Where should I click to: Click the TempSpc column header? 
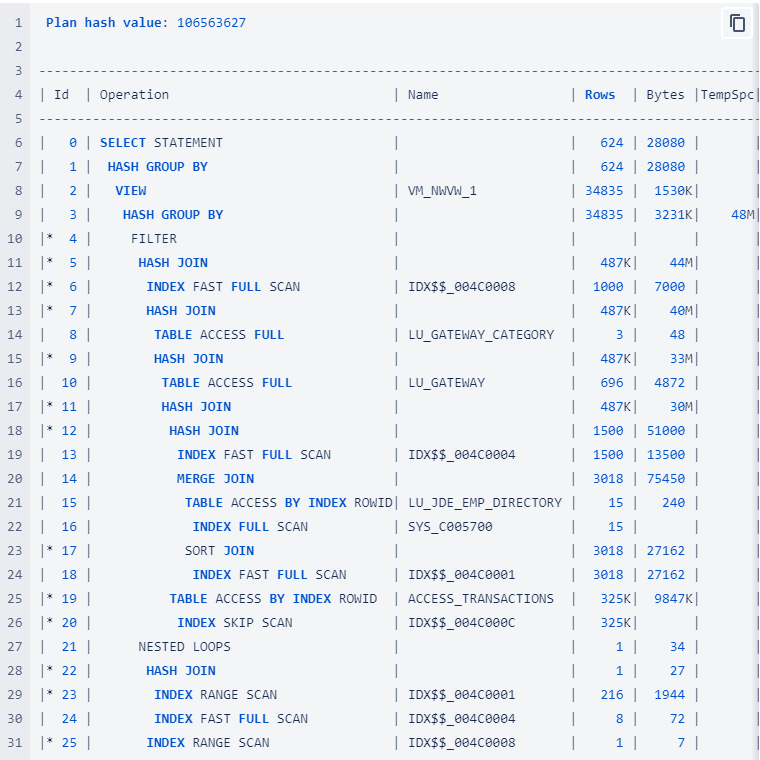pos(729,95)
